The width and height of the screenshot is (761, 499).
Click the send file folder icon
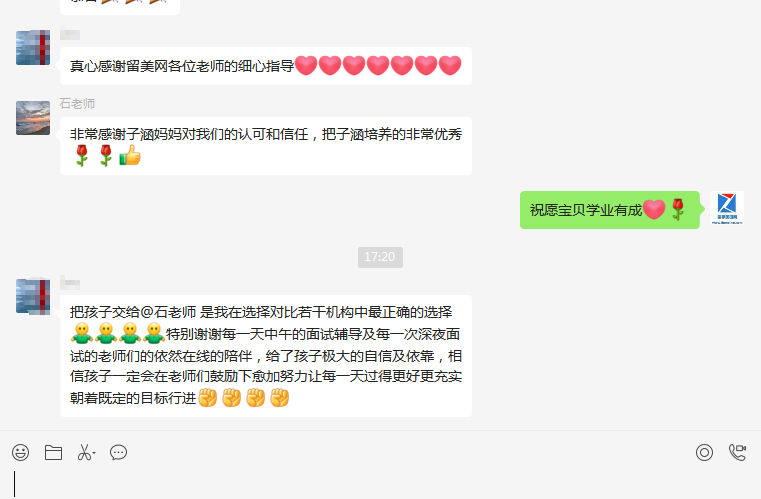tap(53, 452)
